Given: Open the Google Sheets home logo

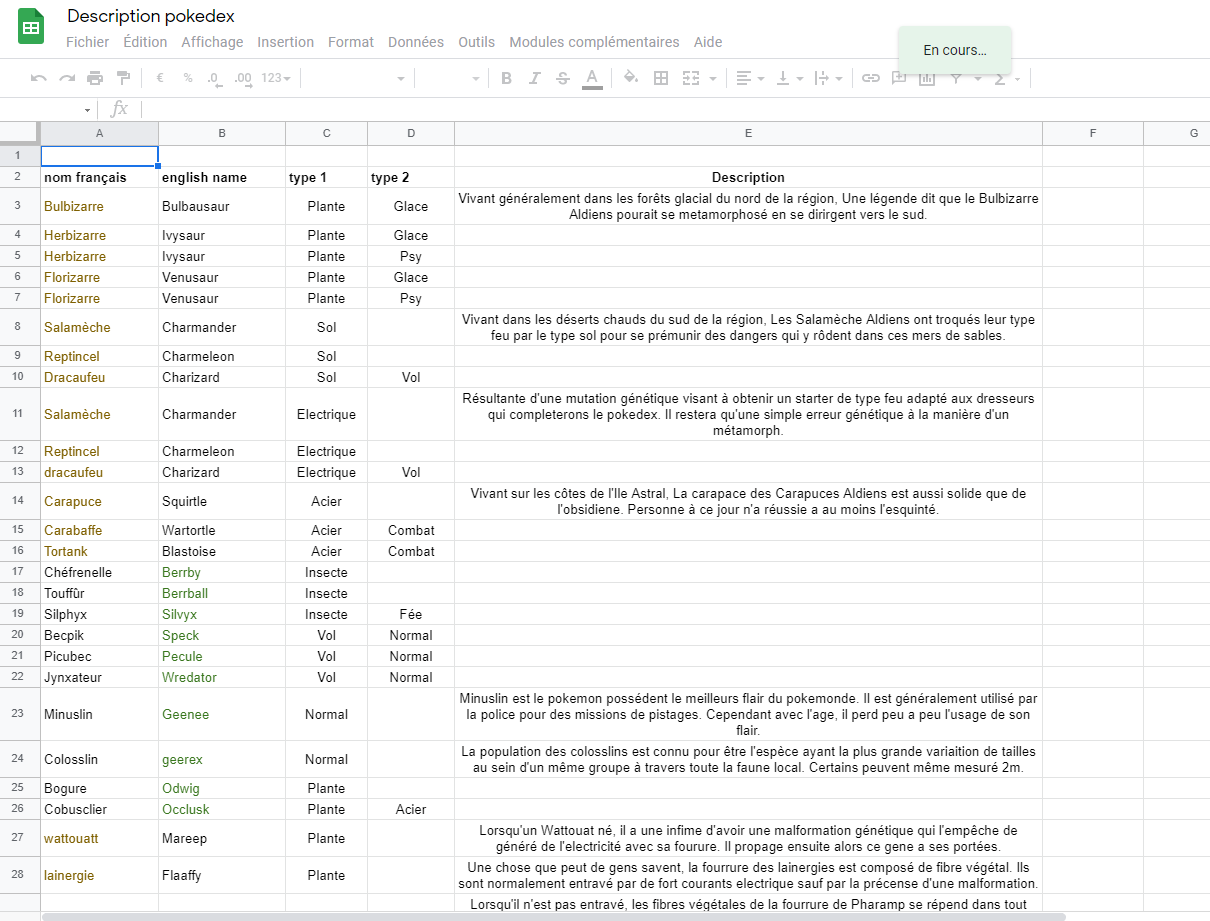Looking at the screenshot, I should click(x=31, y=26).
